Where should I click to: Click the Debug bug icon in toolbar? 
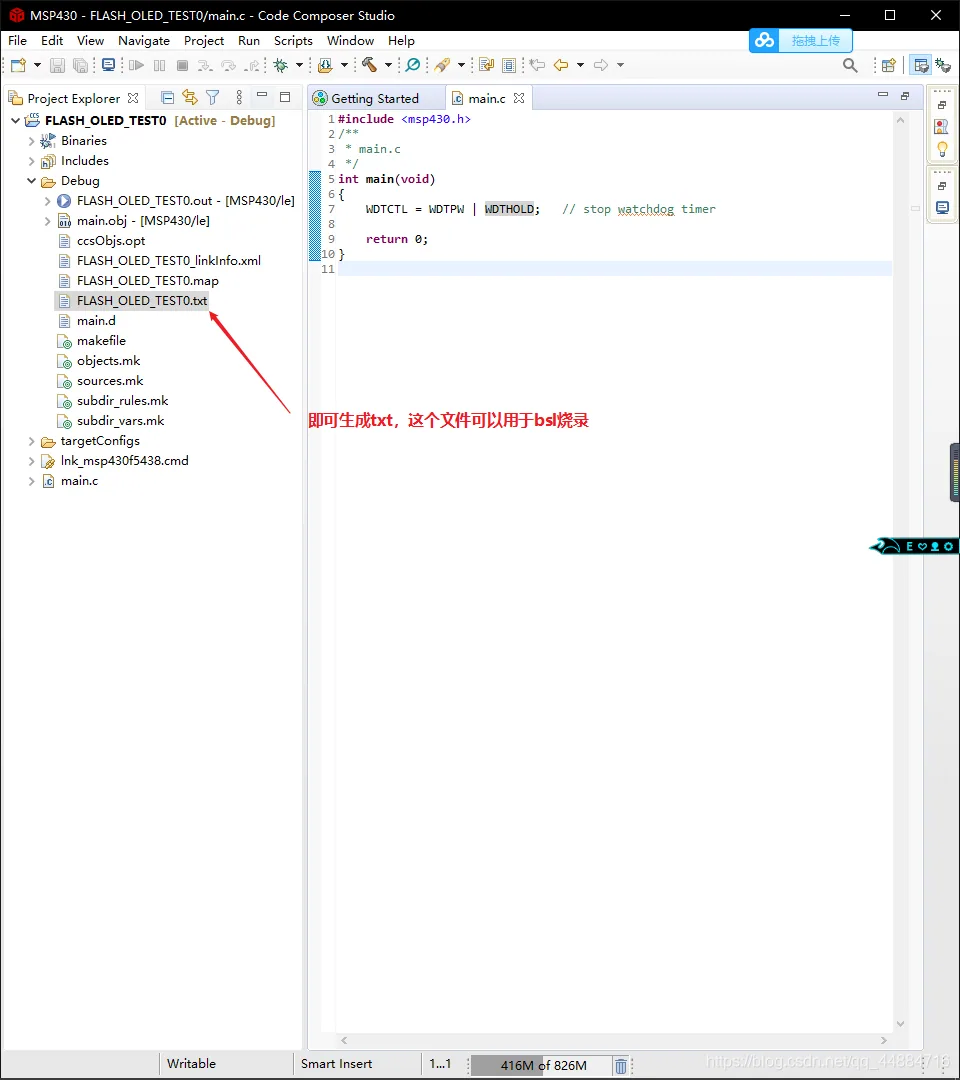tap(280, 65)
